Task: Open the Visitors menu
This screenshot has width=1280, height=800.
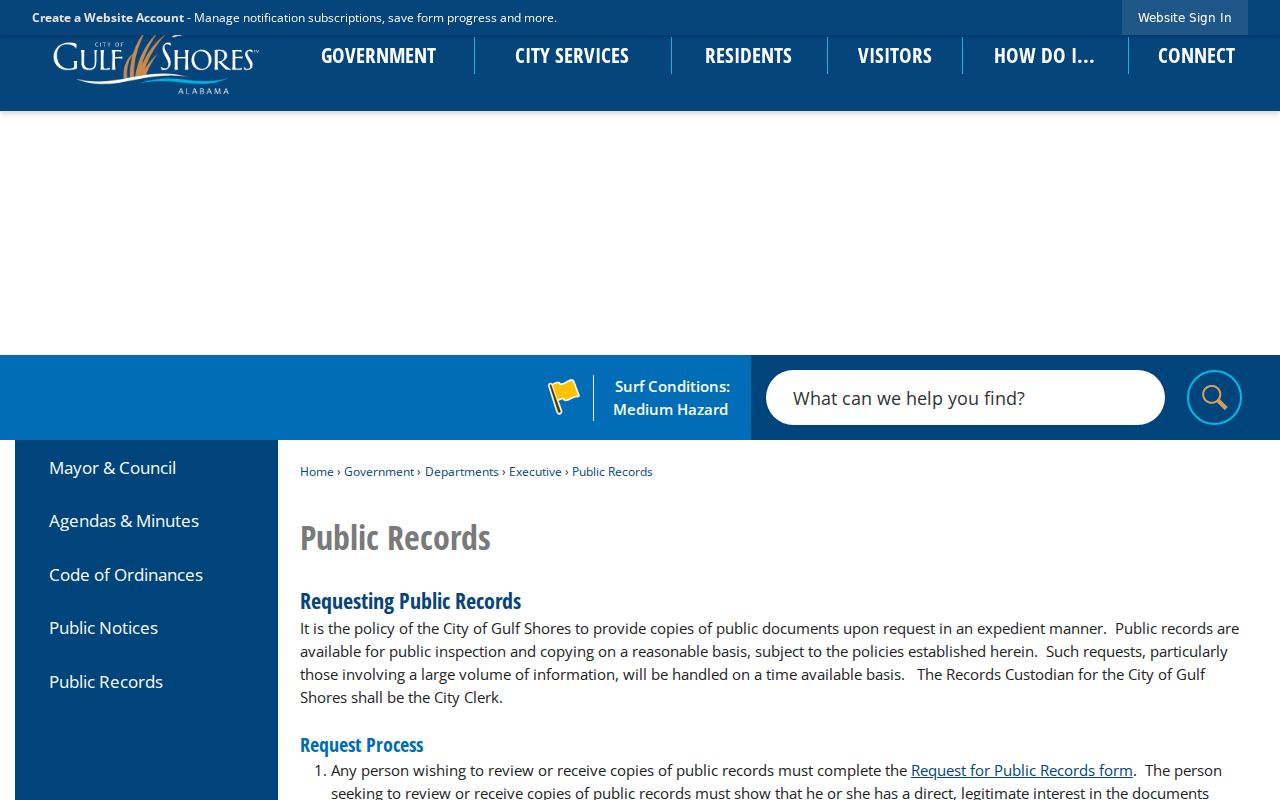Action: 895,55
